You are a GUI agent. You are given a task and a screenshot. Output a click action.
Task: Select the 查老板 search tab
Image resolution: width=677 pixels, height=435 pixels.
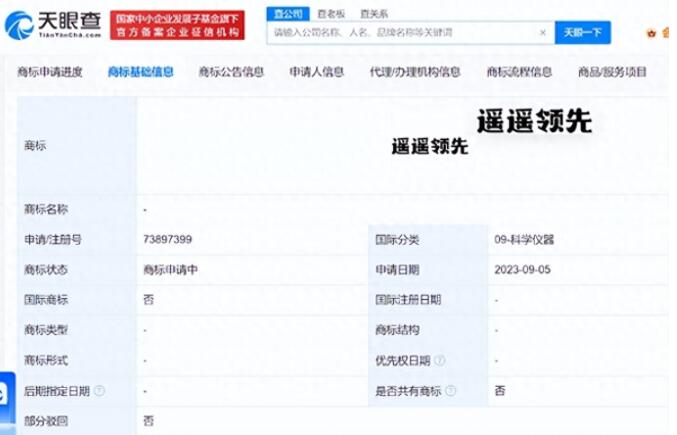coord(331,14)
